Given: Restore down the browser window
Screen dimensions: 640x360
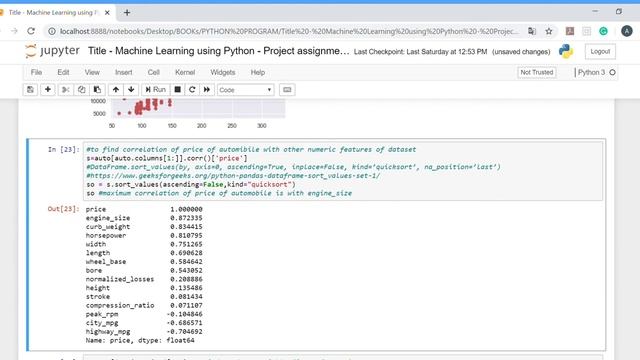Looking at the screenshot, I should (619, 11).
